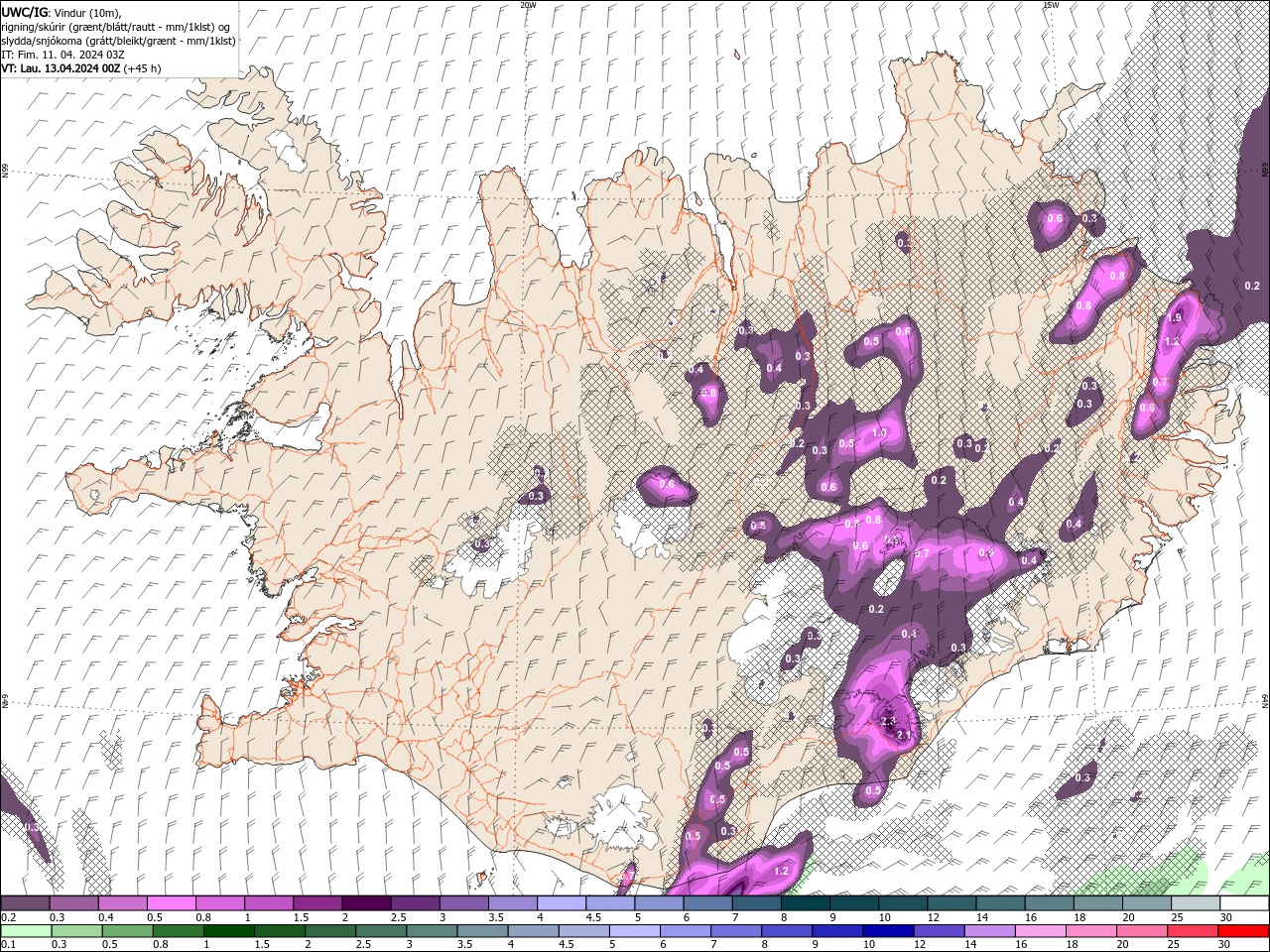Click the deep blue rain-scale swatch labelled 10
The height and width of the screenshot is (952, 1270).
tap(887, 931)
